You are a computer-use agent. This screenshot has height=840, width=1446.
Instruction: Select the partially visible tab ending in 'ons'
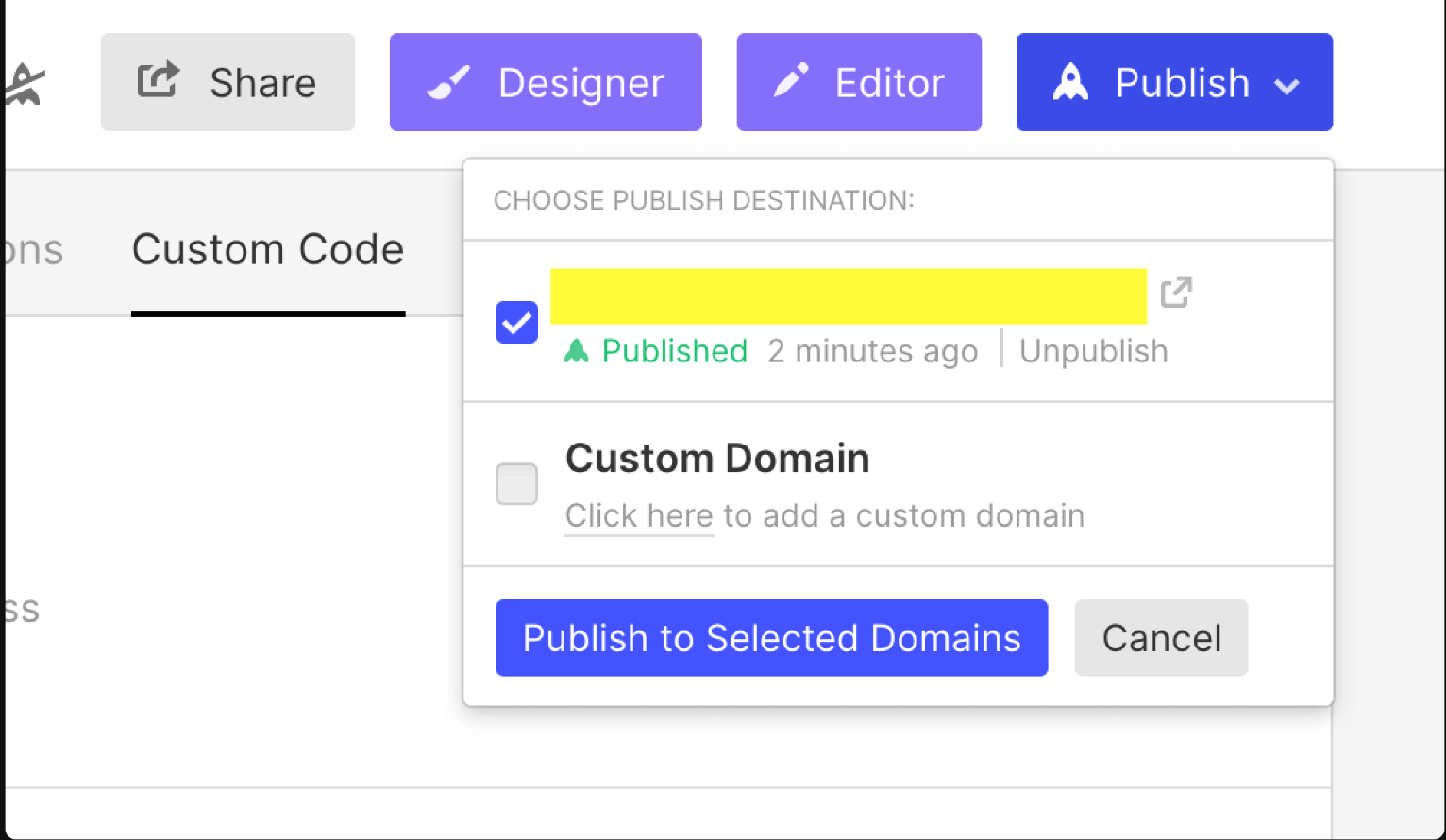coord(32,251)
